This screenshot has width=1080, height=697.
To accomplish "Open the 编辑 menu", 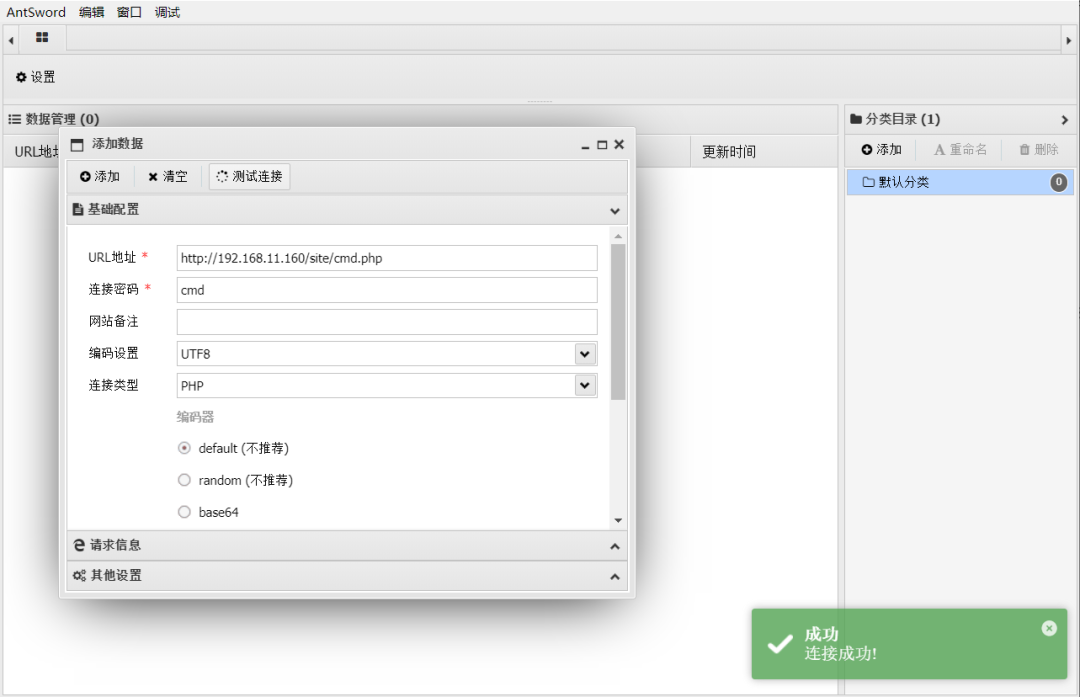I will click(92, 12).
